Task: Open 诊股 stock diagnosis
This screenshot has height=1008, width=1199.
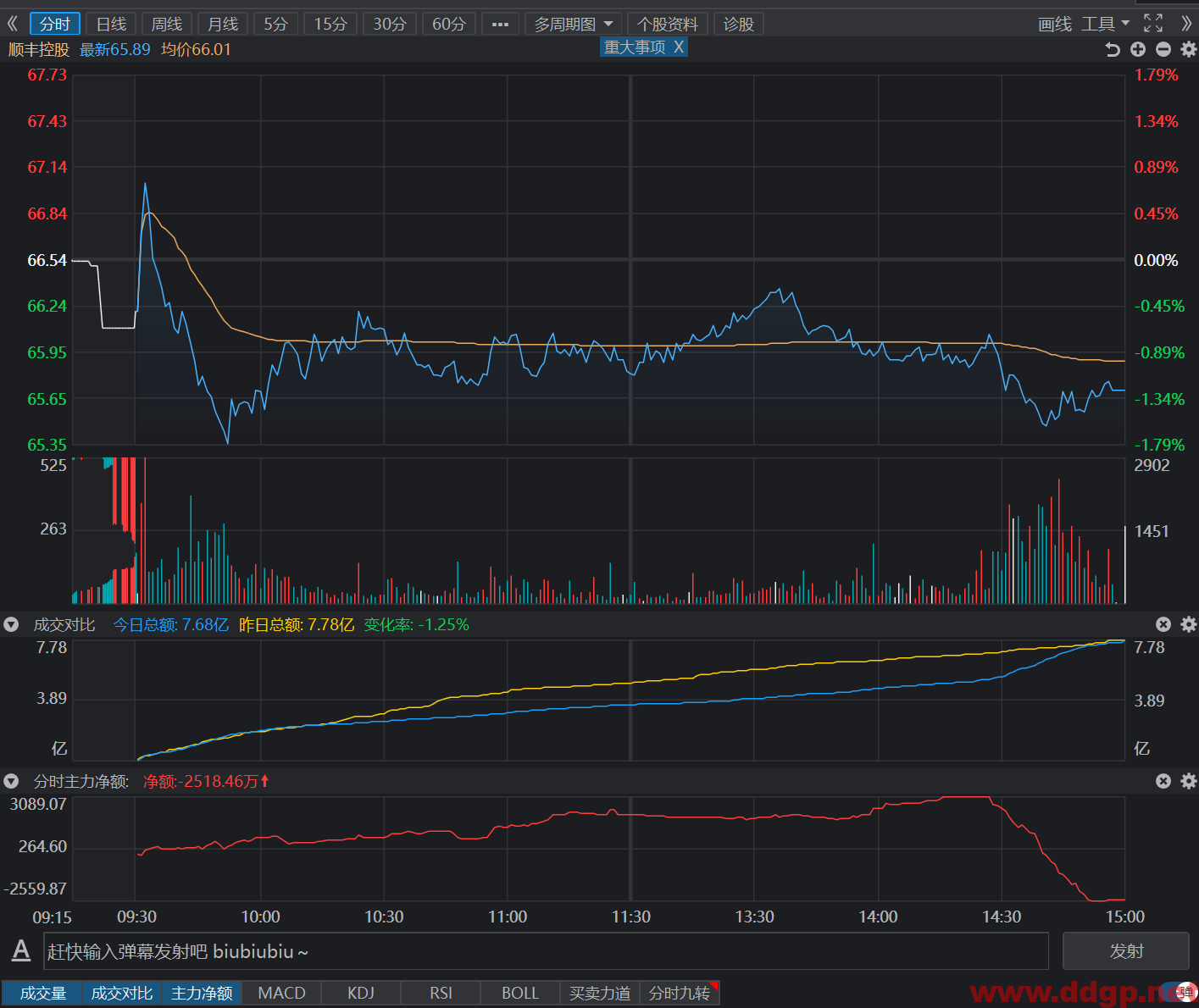Action: pyautogui.click(x=739, y=25)
